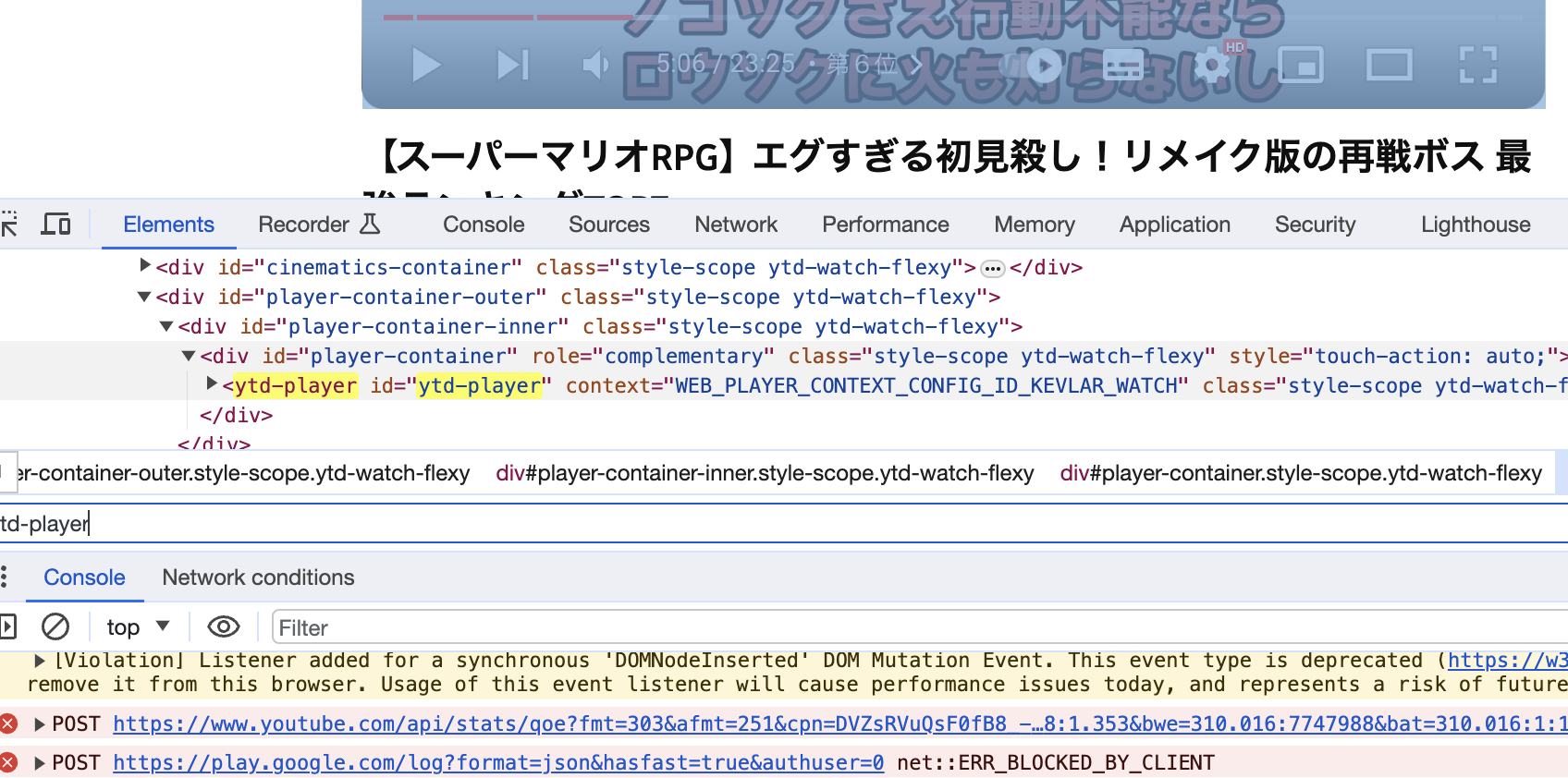Switch to miniplayer mode
The image size is (1568, 778).
point(1301,65)
